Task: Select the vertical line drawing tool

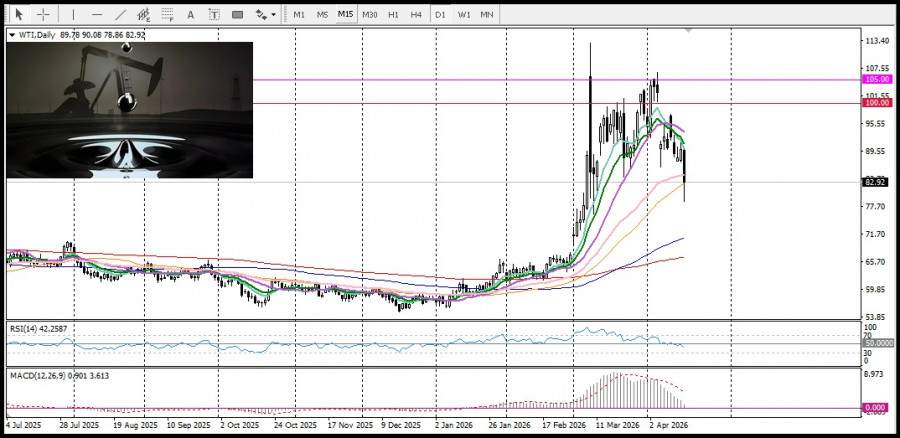Action: pyautogui.click(x=71, y=14)
